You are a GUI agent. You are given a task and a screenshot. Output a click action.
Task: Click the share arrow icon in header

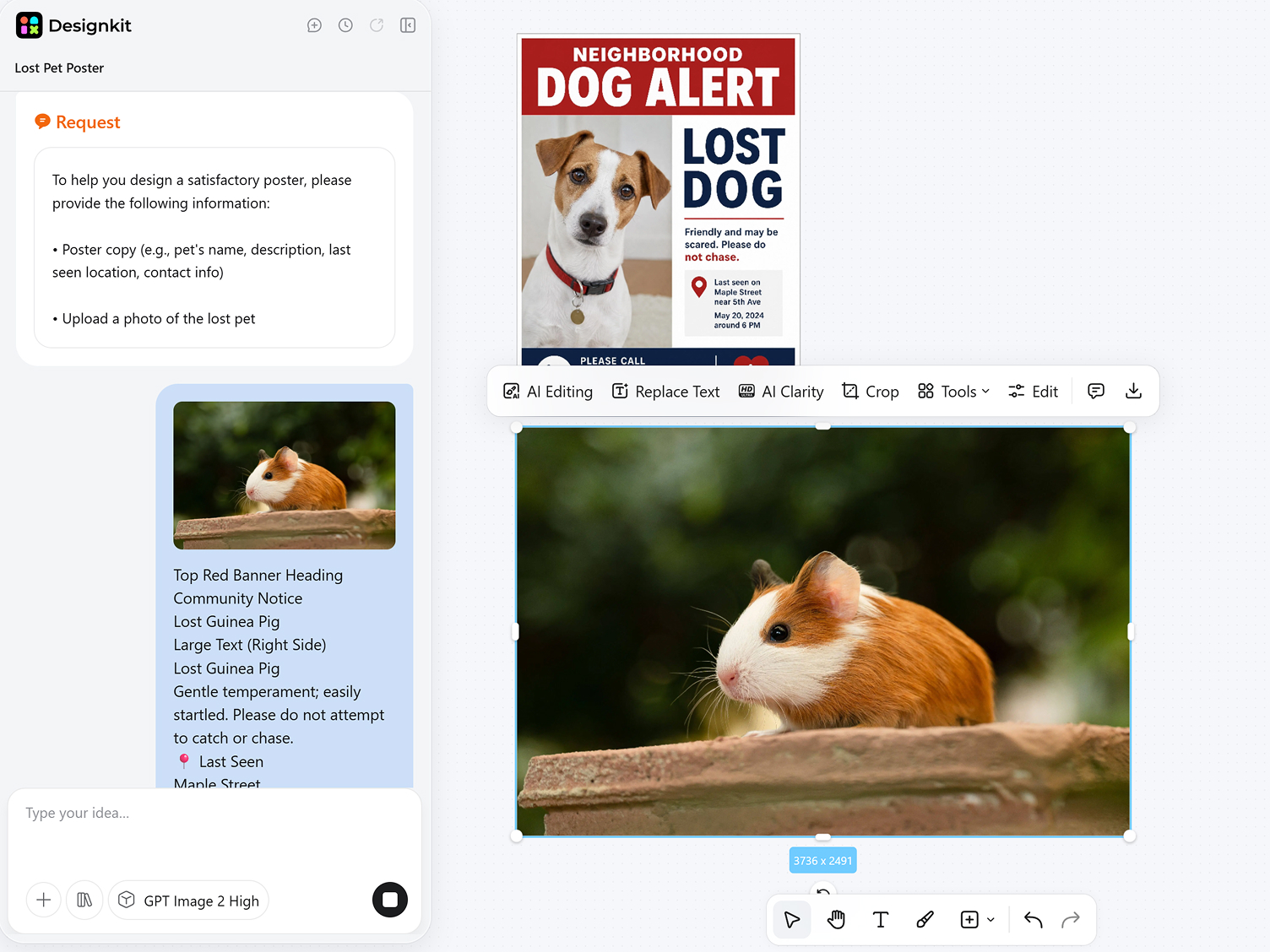pyautogui.click(x=377, y=25)
